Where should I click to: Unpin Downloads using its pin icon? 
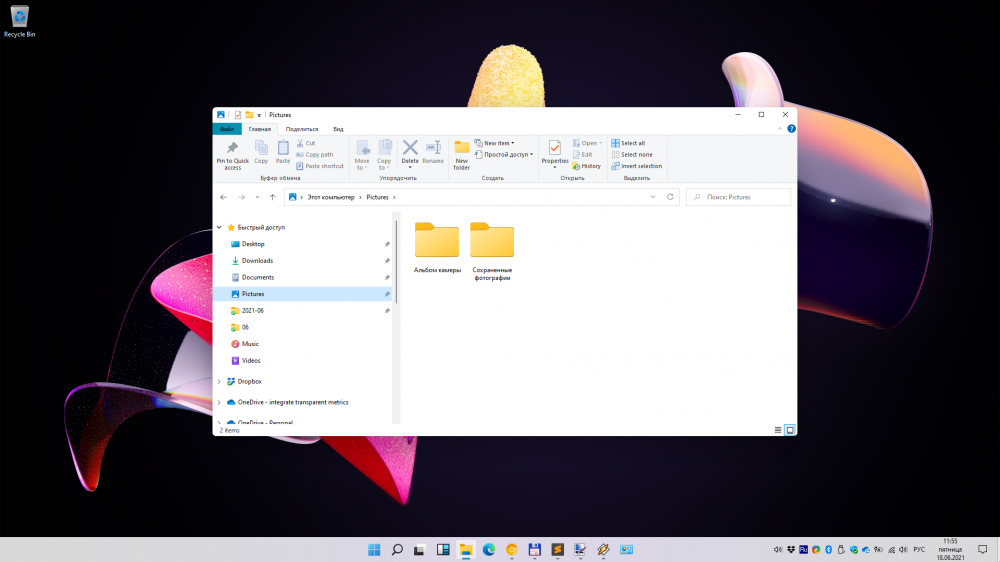387,261
